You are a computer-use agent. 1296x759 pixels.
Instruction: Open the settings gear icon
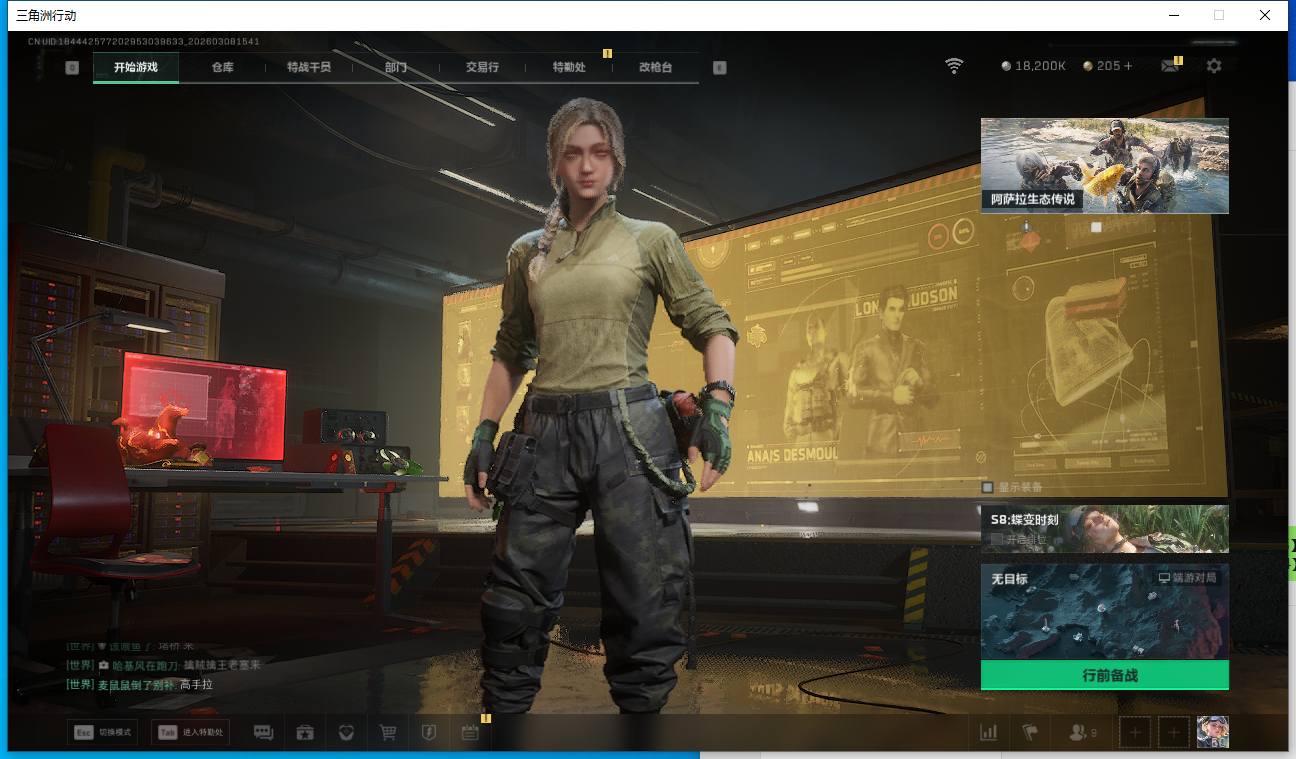pyautogui.click(x=1213, y=66)
